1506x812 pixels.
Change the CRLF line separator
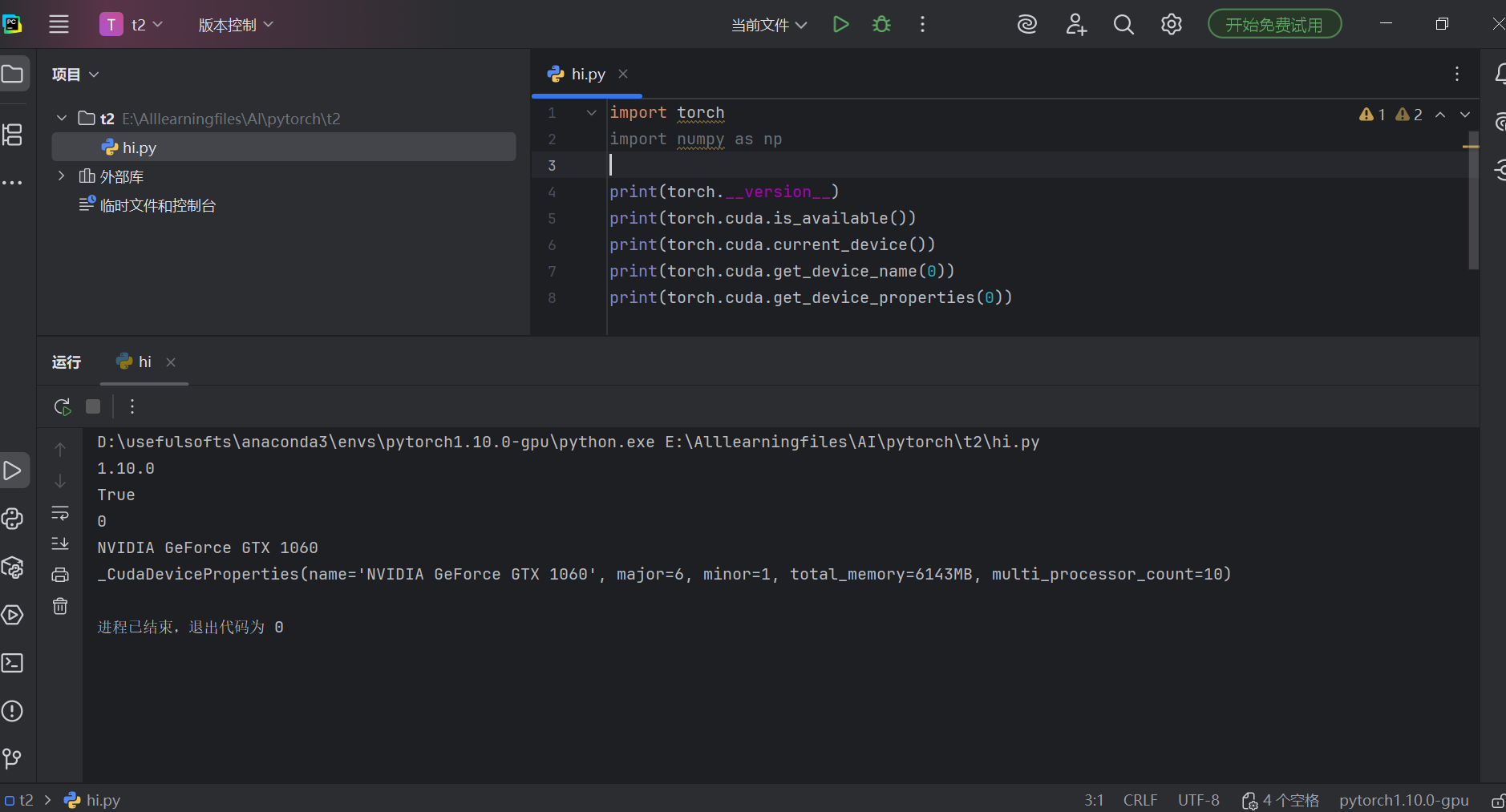tap(1140, 800)
